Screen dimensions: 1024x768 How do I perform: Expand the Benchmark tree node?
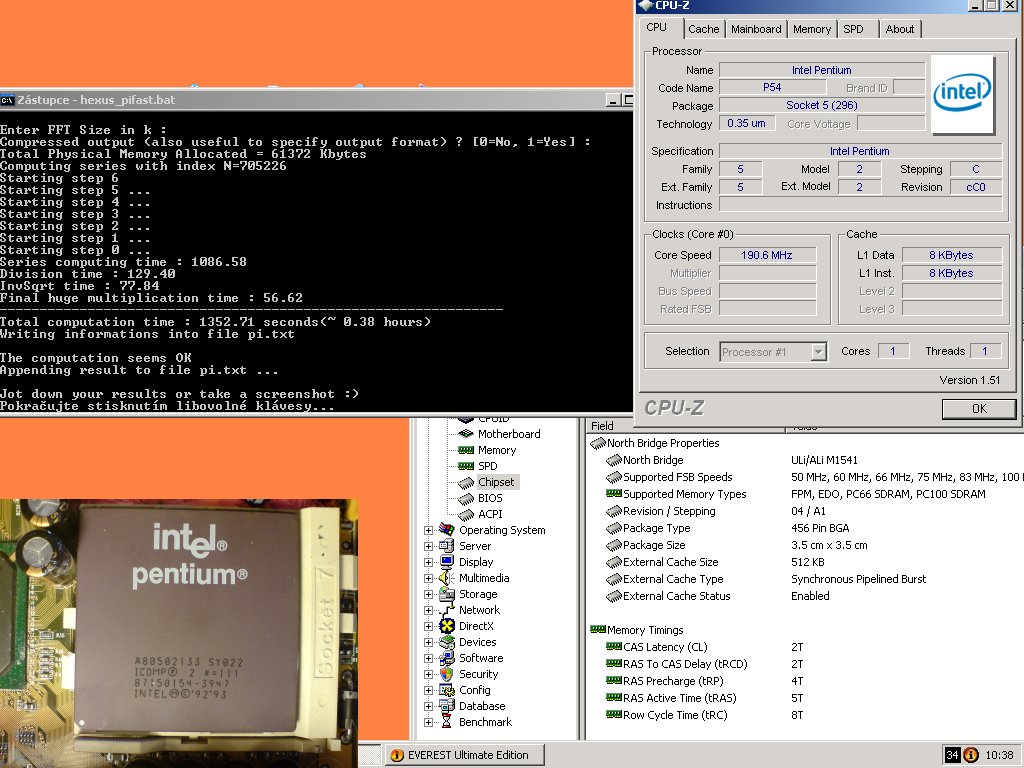click(428, 722)
